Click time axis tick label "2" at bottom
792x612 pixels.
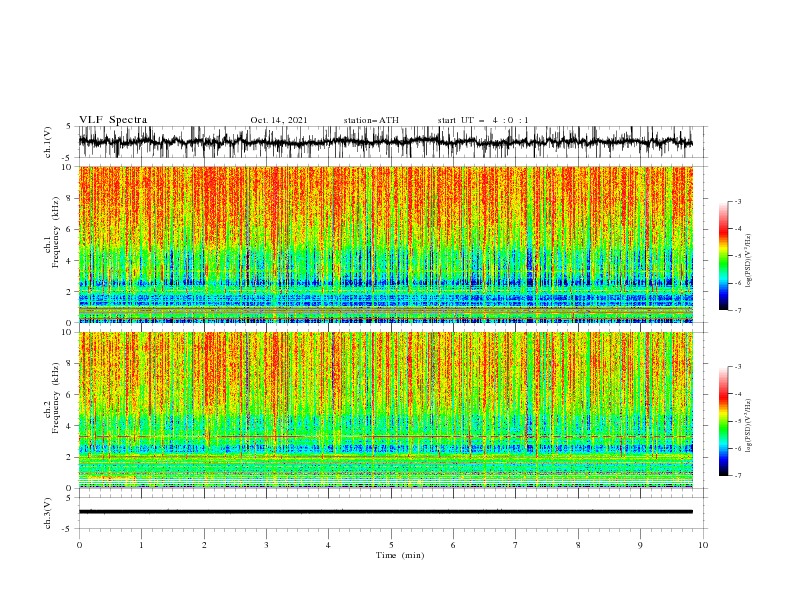point(204,545)
